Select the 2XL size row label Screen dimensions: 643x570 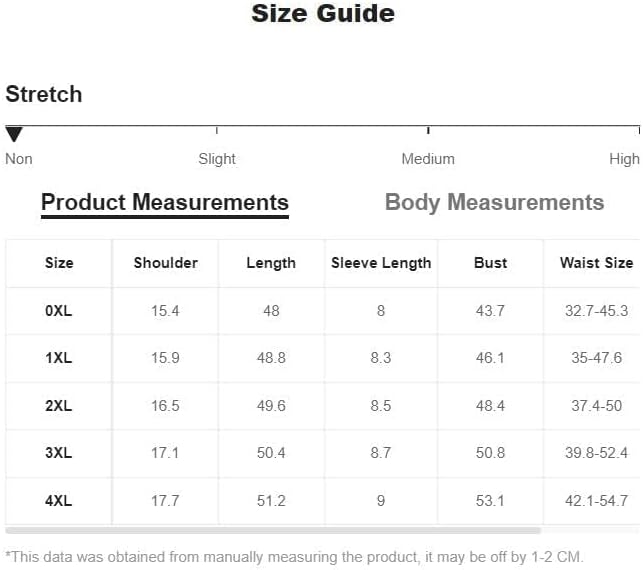(x=59, y=406)
